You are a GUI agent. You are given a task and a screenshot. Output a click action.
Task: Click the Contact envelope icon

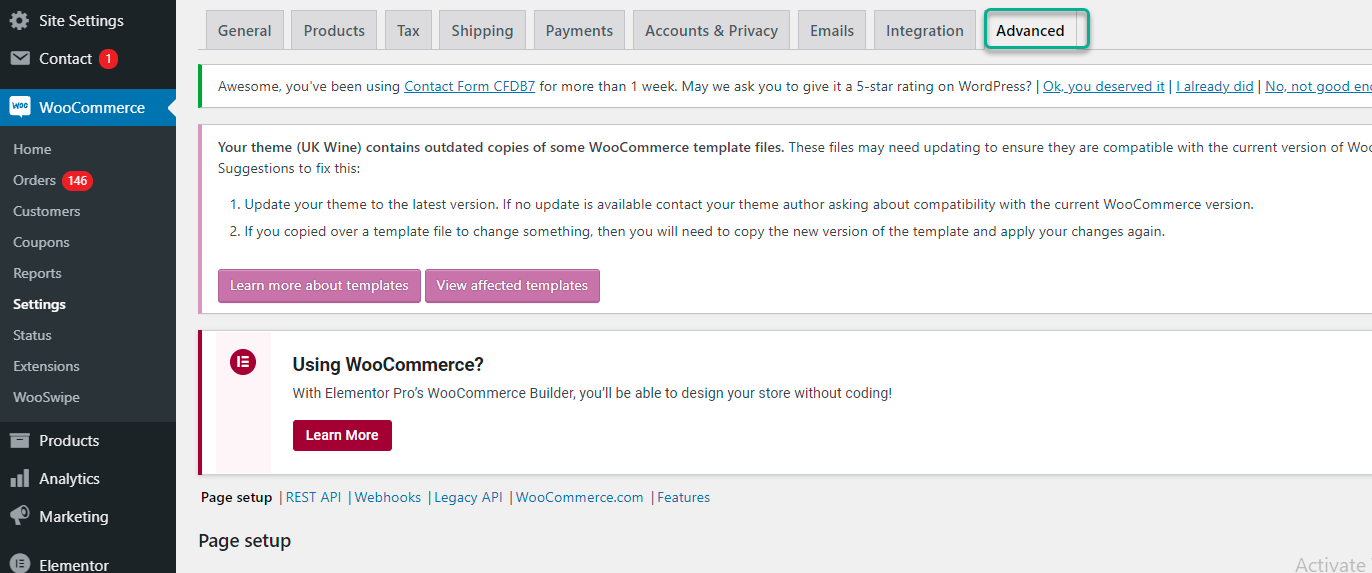20,59
